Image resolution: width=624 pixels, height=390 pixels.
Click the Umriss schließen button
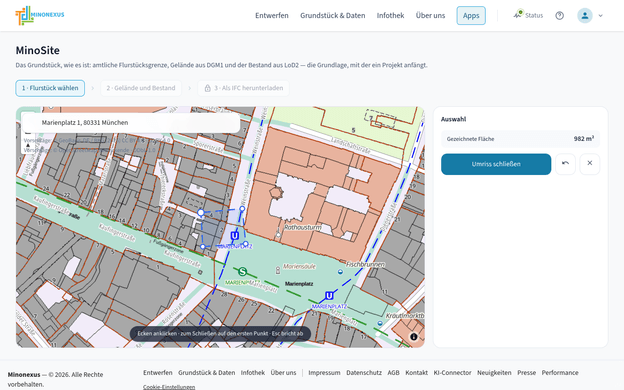[496, 164]
